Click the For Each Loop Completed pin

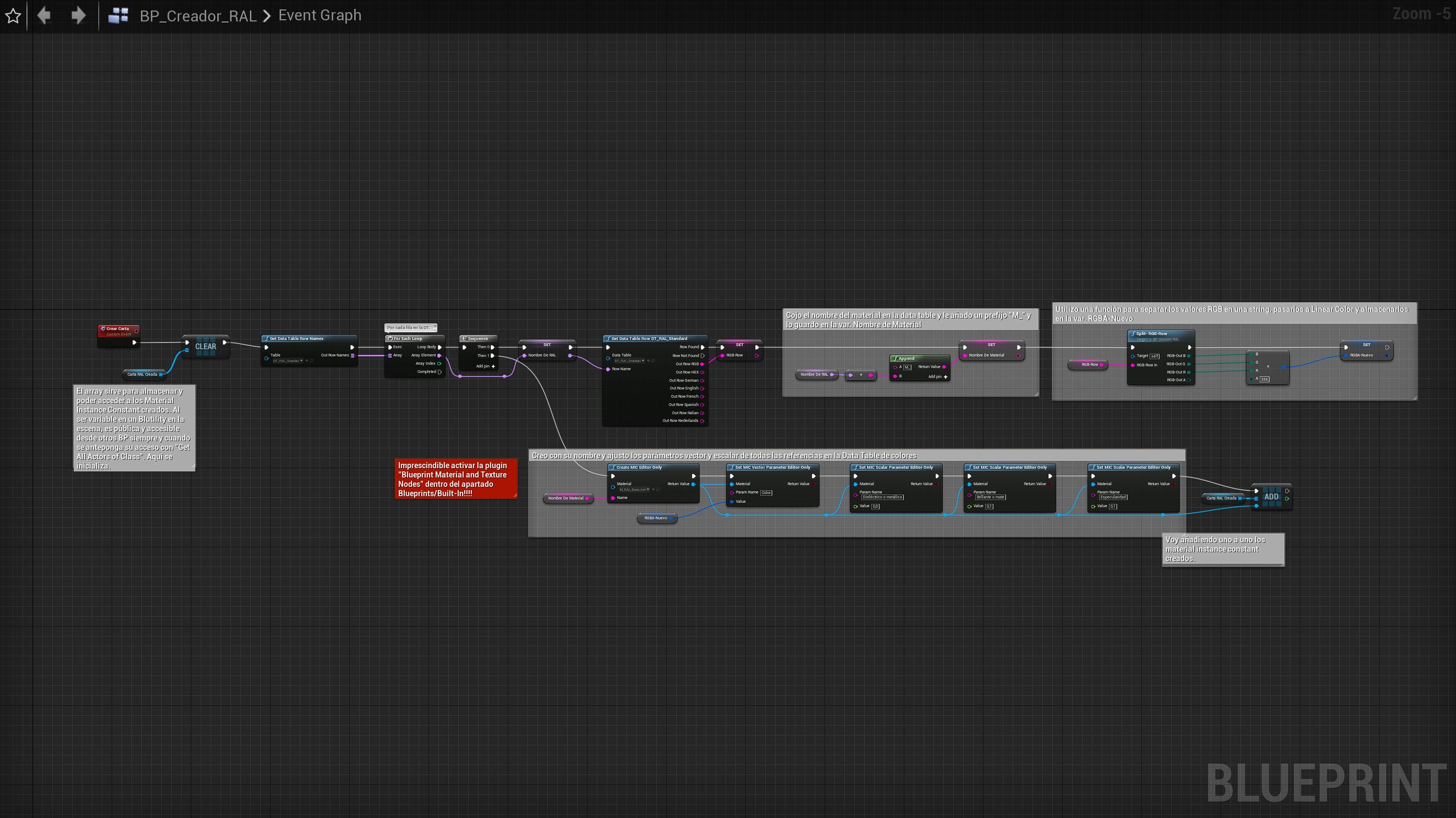tap(439, 372)
